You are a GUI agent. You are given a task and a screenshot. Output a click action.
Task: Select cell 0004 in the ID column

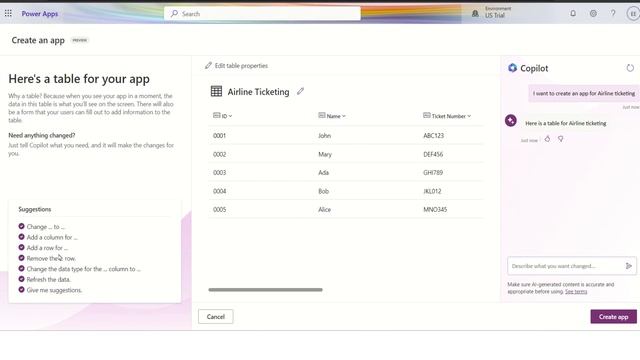pyautogui.click(x=219, y=191)
